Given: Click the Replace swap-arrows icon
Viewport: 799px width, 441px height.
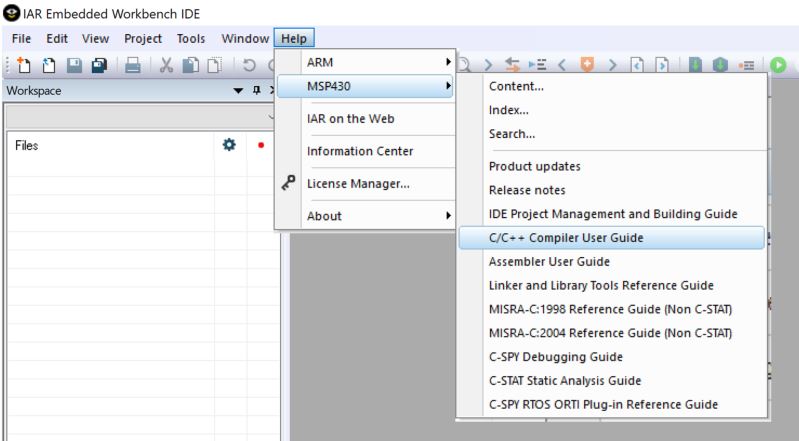Looking at the screenshot, I should [512, 65].
